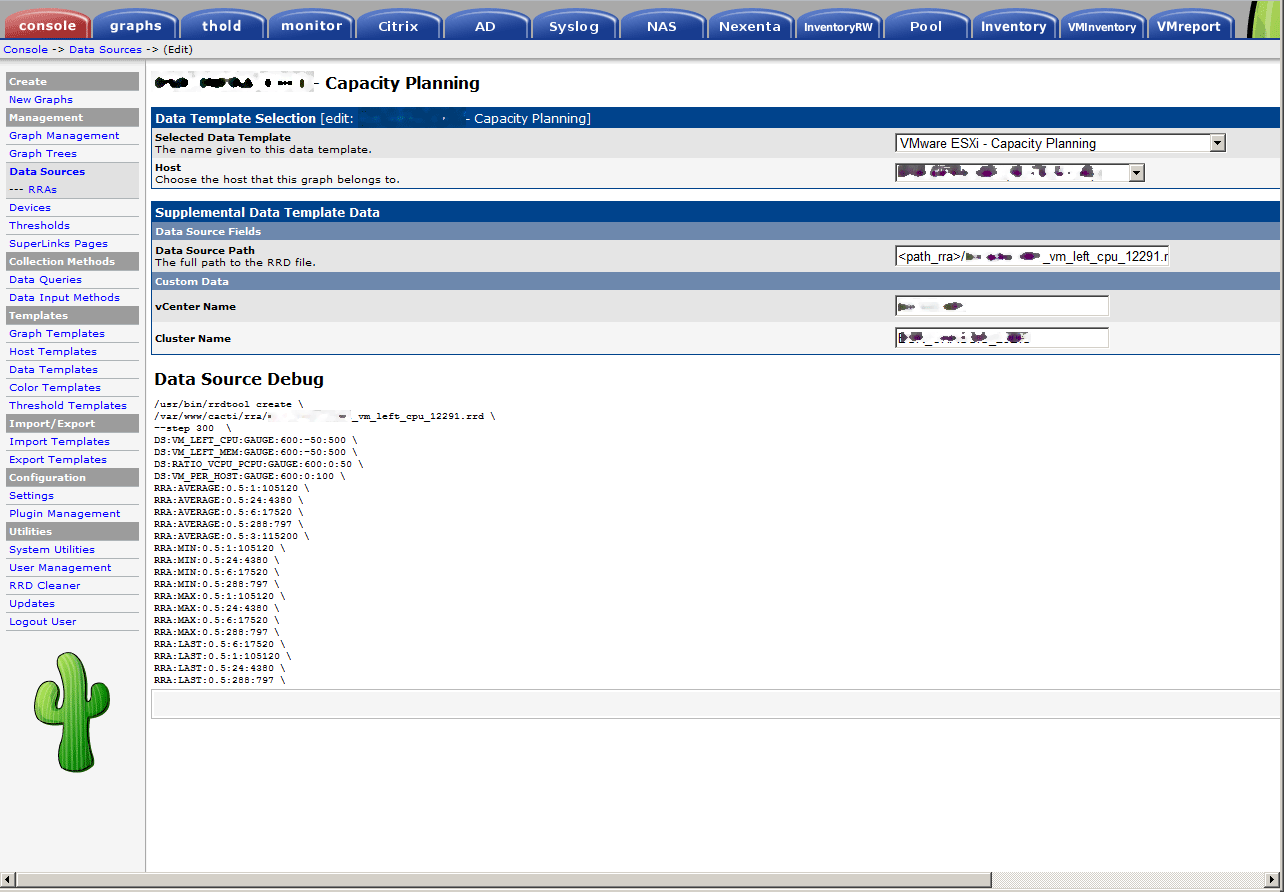Open the console tab
1284x892 pixels.
coord(47,26)
